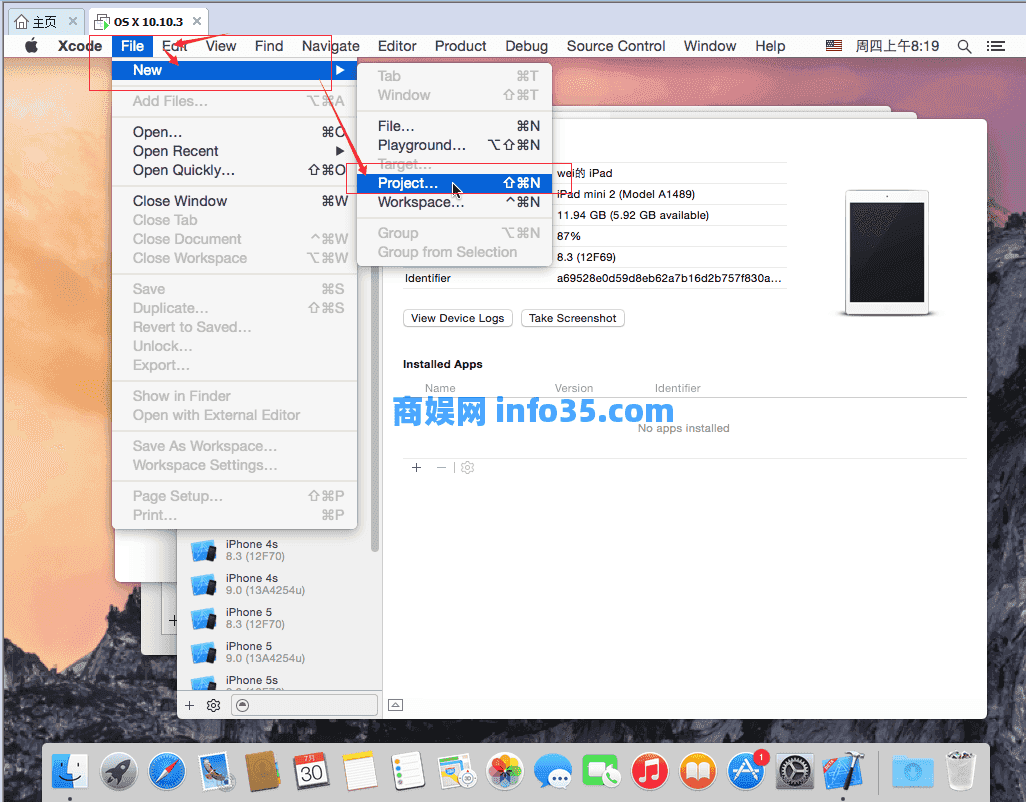Viewport: 1026px width, 802px height.
Task: Open the Source Control menu
Action: tap(616, 46)
